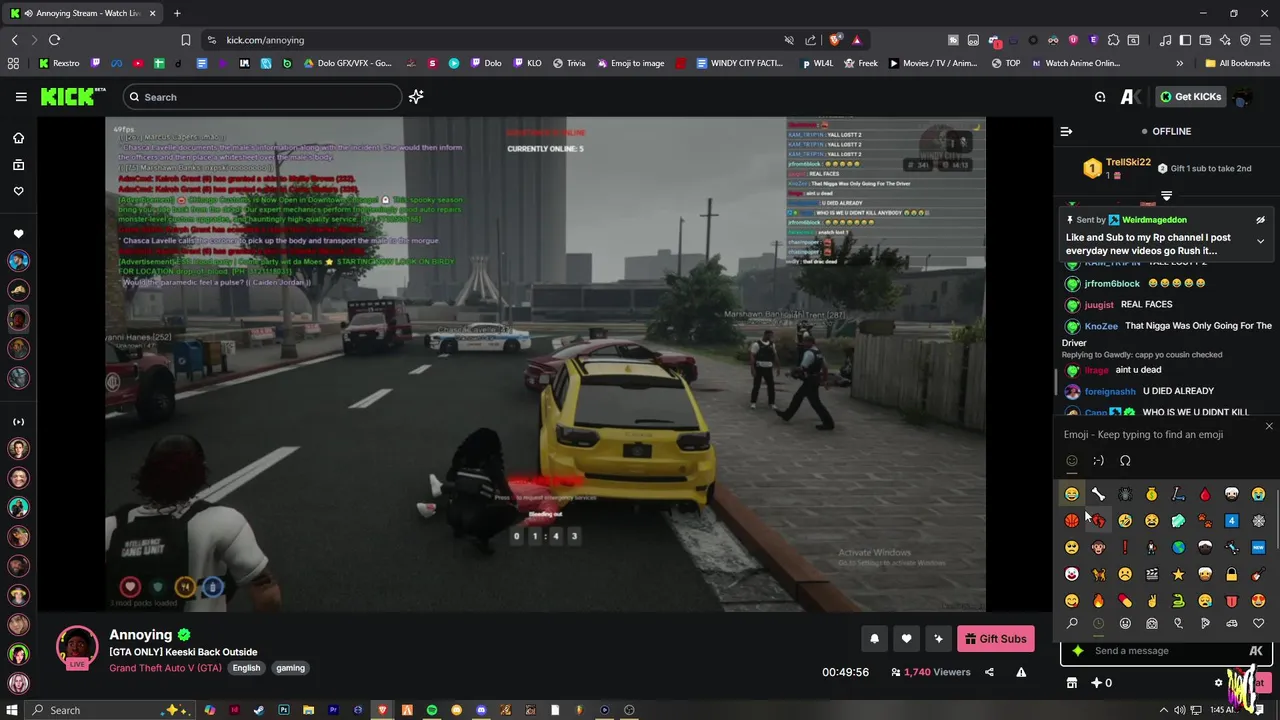Image resolution: width=1280 pixels, height=720 pixels.
Task: Pick the clown face emoji
Action: [1072, 574]
